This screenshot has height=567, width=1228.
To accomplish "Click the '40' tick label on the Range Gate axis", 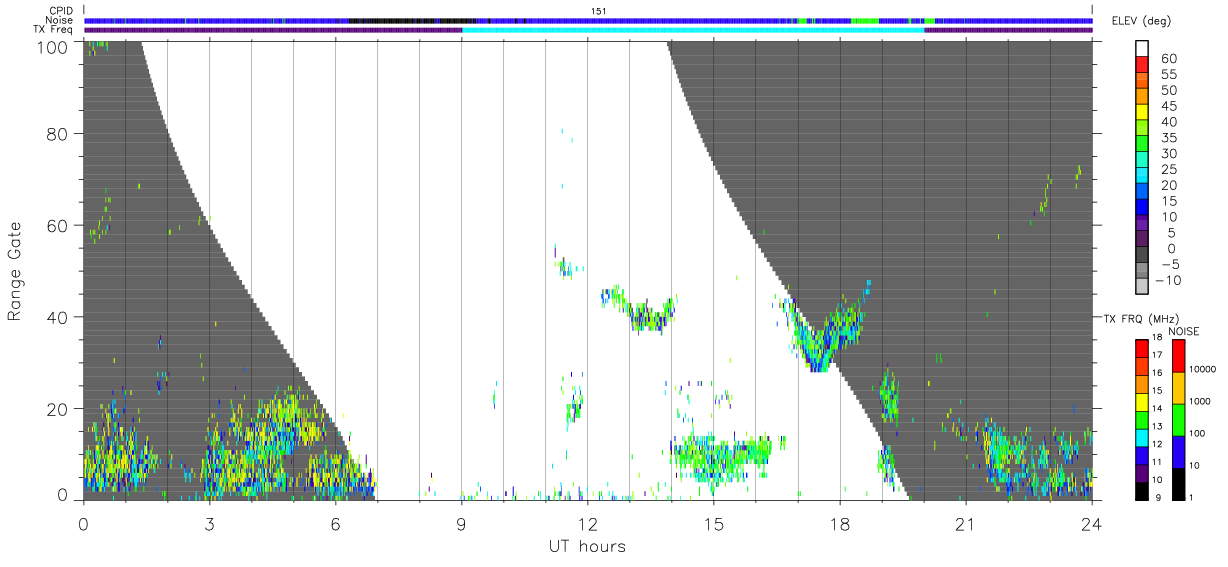I will pos(58,317).
